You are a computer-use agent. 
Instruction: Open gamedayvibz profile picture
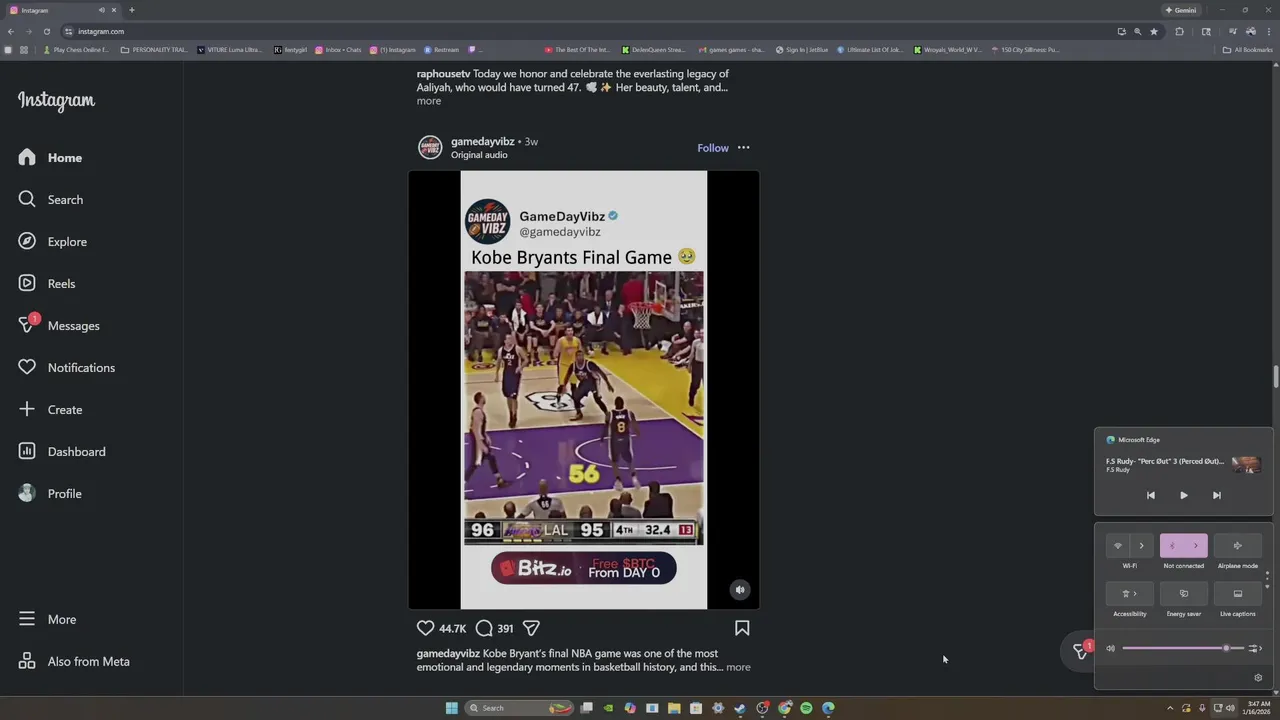pos(430,148)
